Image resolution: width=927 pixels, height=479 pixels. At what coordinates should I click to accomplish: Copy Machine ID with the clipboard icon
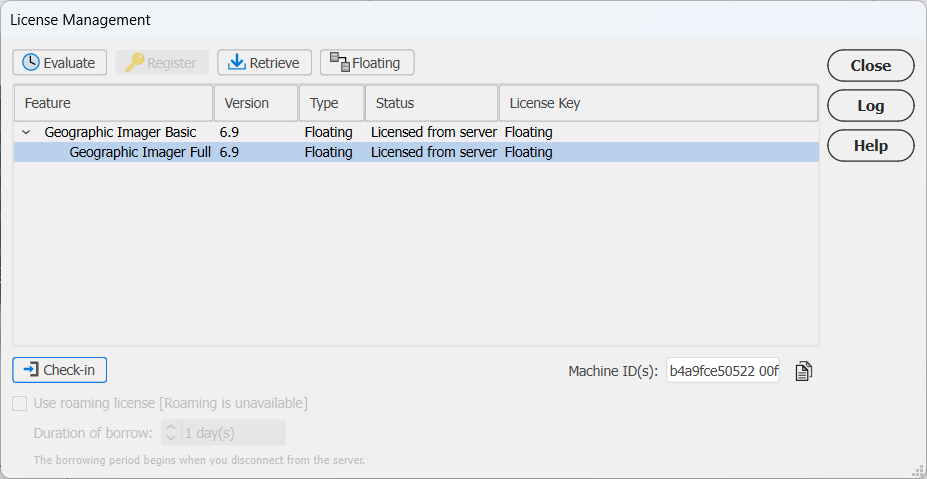point(803,371)
